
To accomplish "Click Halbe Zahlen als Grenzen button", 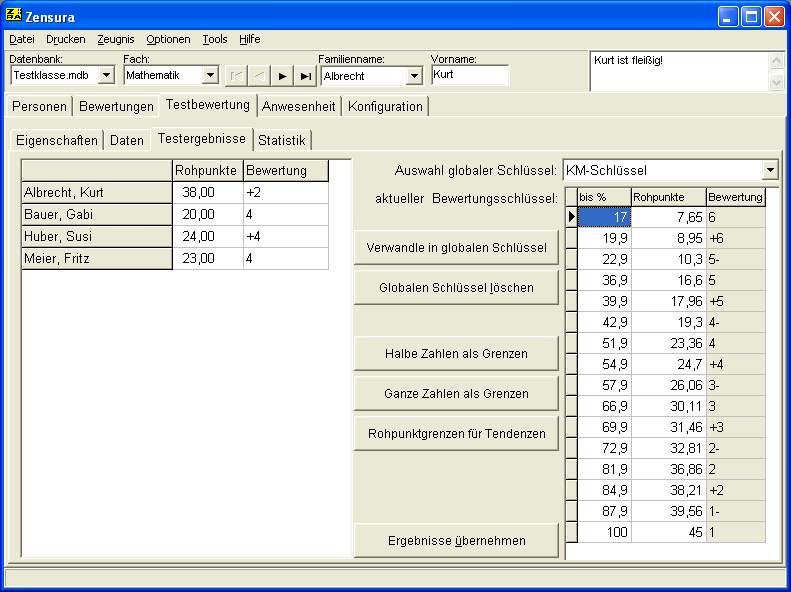I will (x=457, y=353).
